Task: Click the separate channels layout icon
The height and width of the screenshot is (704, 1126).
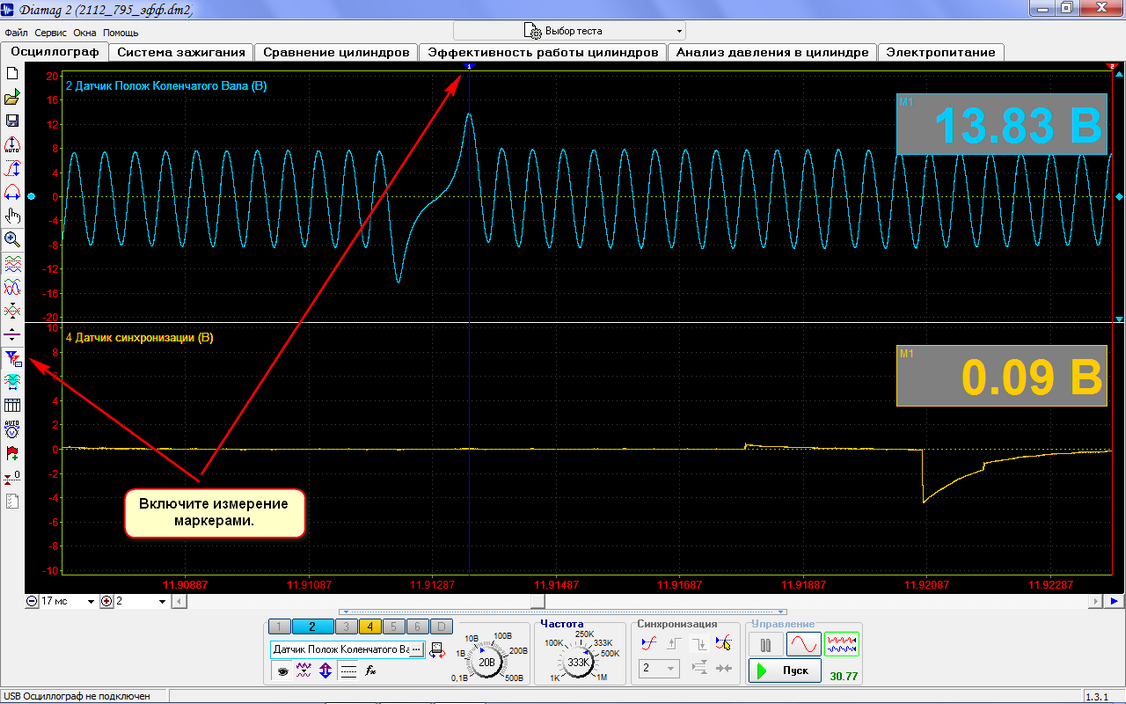Action: (12, 264)
